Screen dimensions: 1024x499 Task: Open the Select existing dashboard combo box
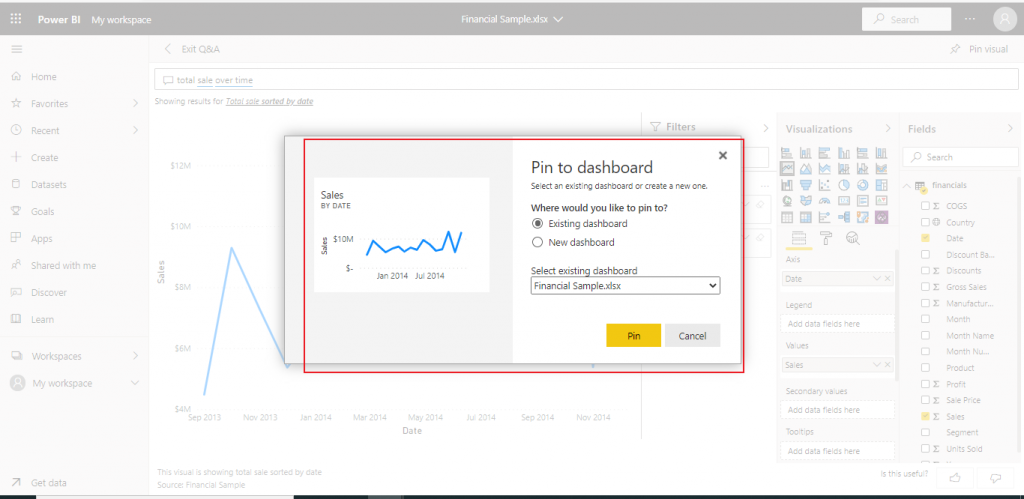[625, 285]
